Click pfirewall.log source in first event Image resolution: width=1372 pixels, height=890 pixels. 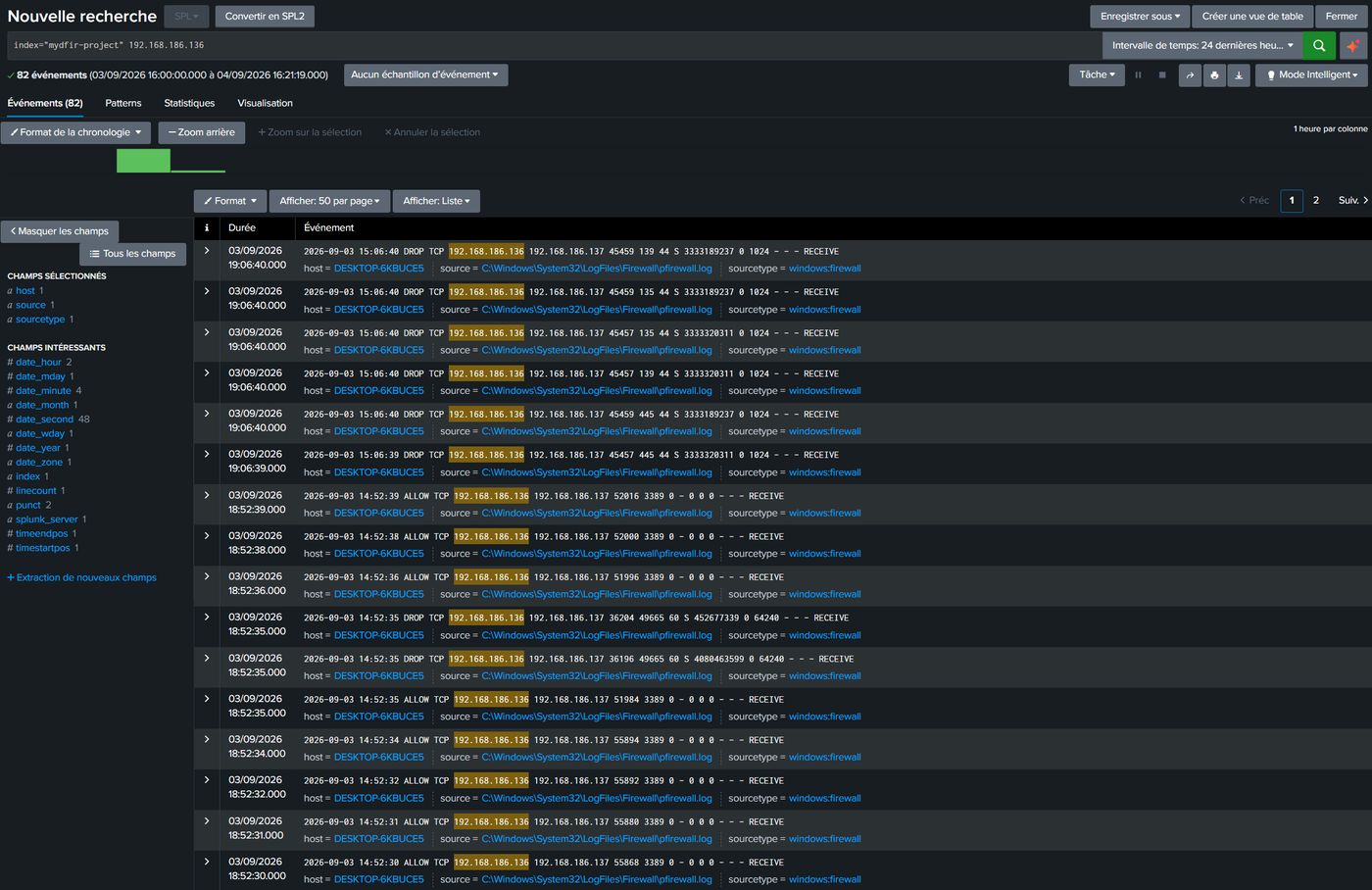coord(597,269)
